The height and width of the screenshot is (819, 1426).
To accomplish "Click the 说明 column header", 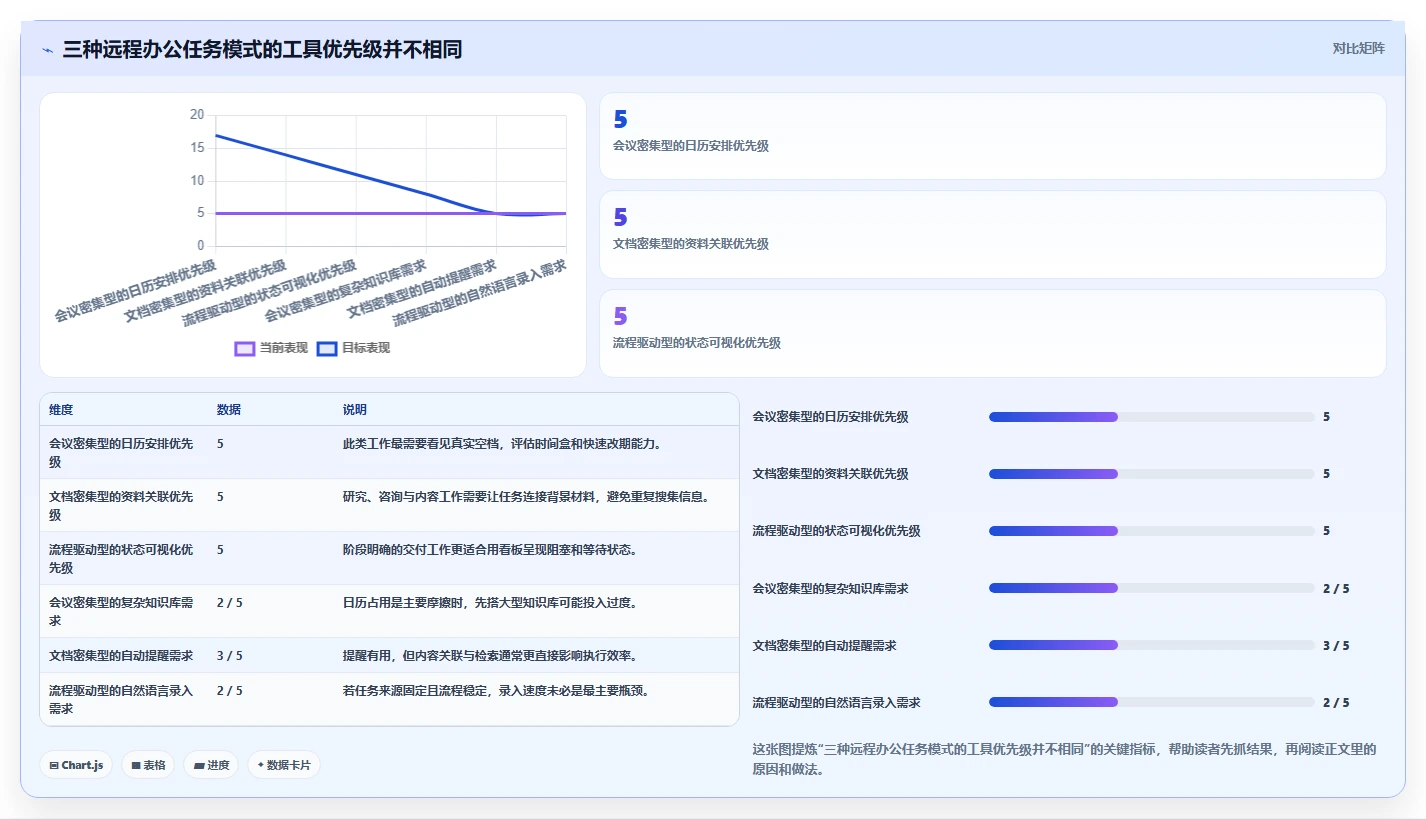I will click(x=355, y=410).
